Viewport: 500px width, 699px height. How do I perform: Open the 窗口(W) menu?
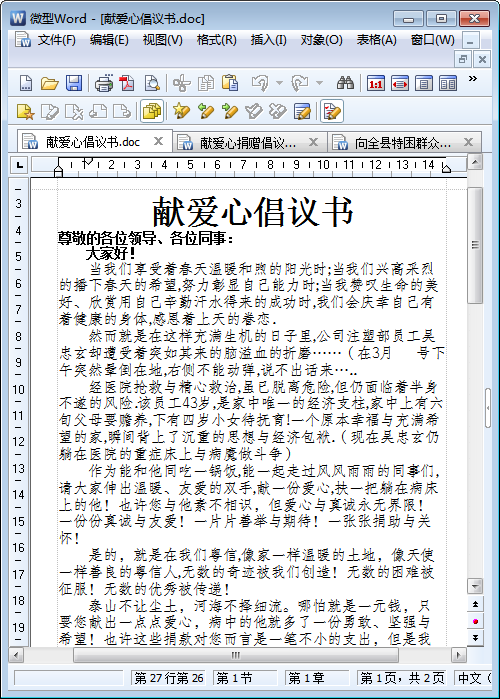coord(433,40)
